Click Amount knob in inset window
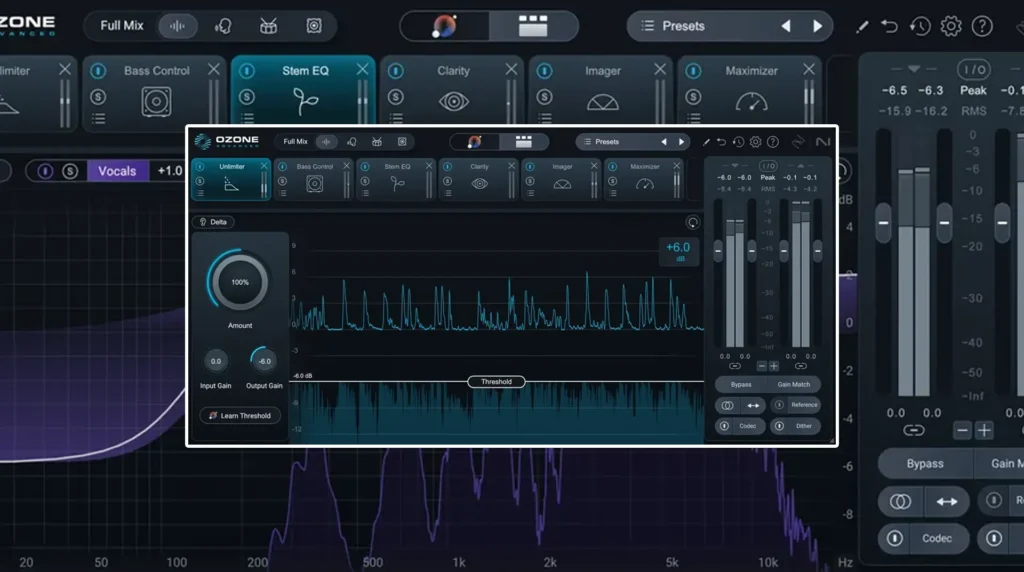 [x=240, y=282]
